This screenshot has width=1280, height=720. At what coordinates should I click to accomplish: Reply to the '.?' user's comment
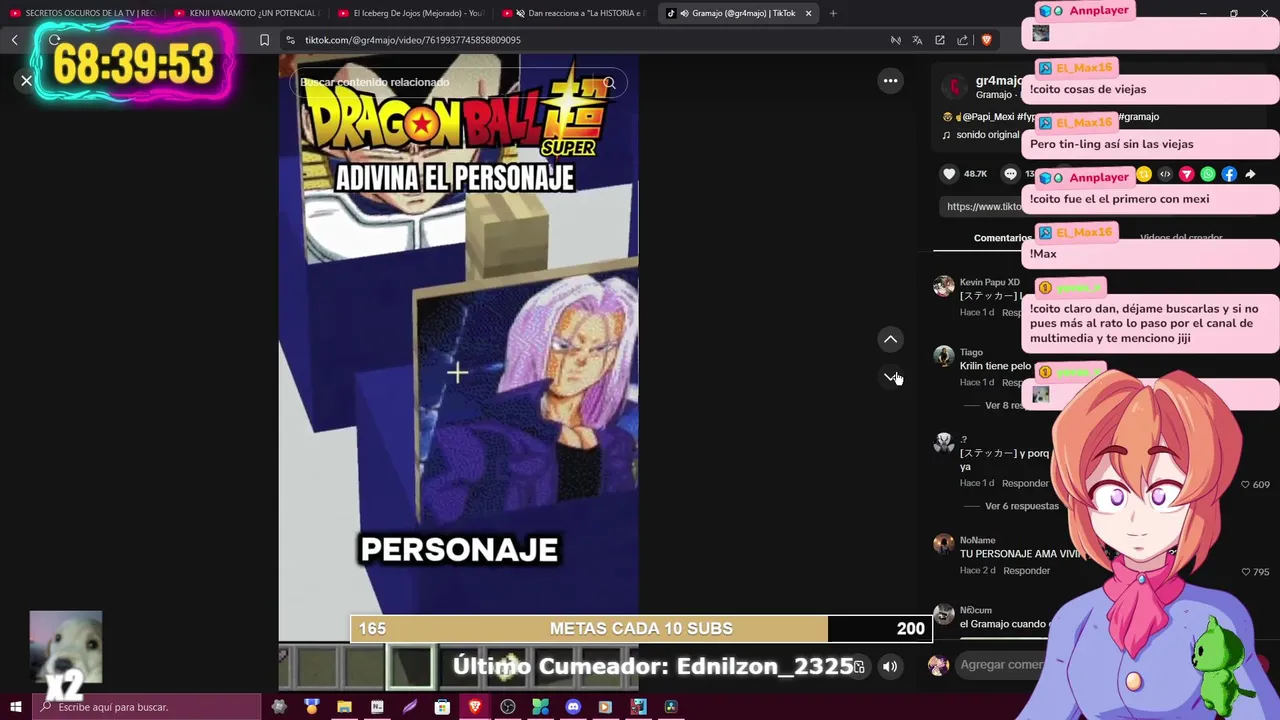(x=1027, y=483)
